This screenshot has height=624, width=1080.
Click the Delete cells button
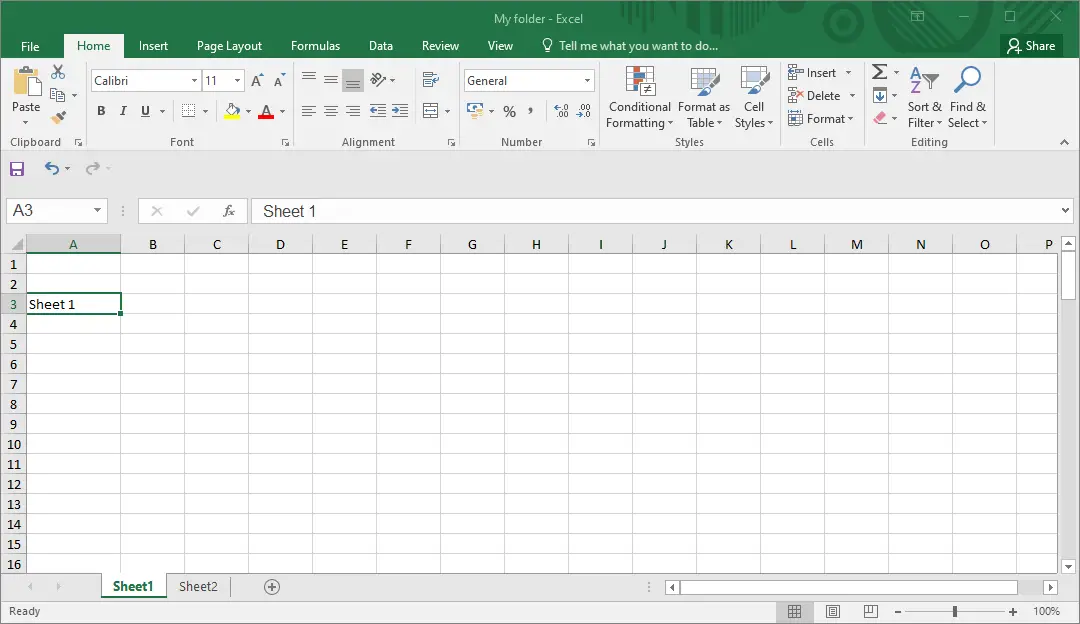821,96
